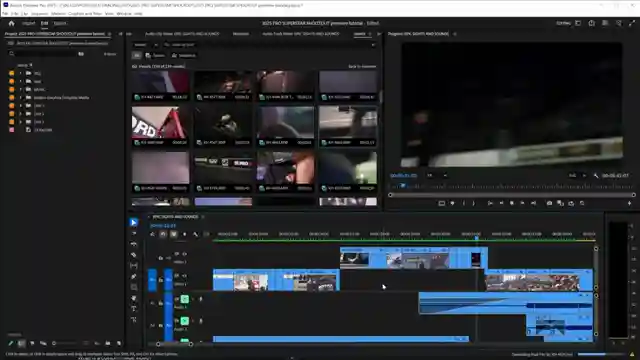Open the Program monitor button editor plus
Screen dimensions: 640x360
tap(629, 203)
